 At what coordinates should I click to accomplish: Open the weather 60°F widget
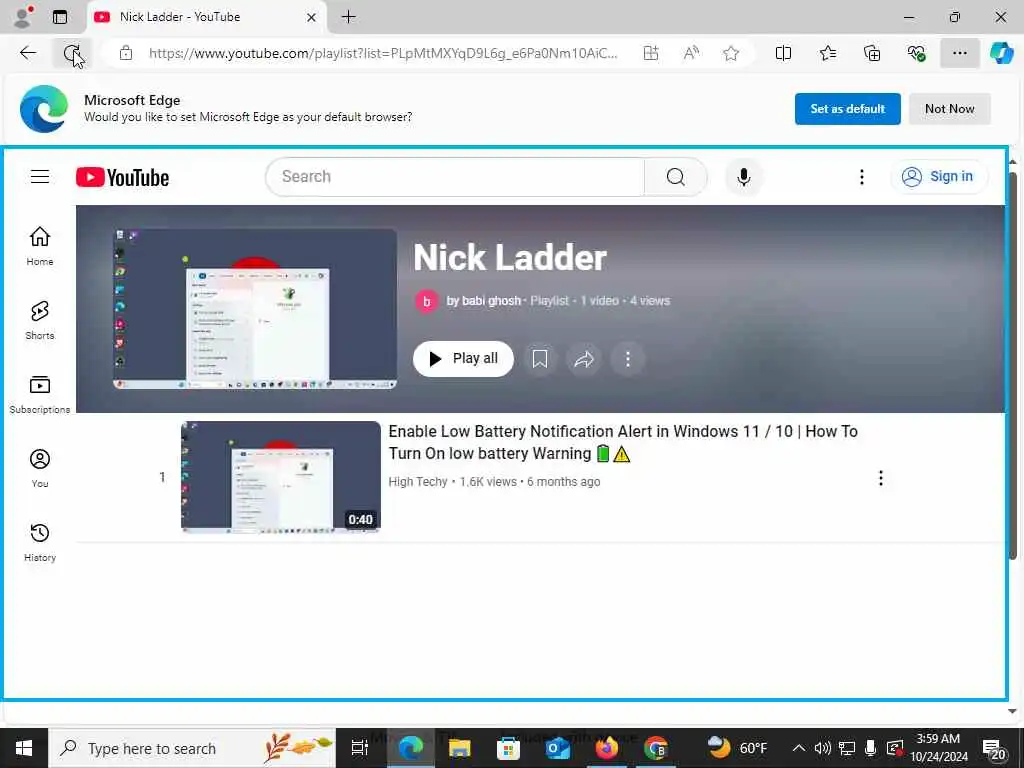point(737,748)
